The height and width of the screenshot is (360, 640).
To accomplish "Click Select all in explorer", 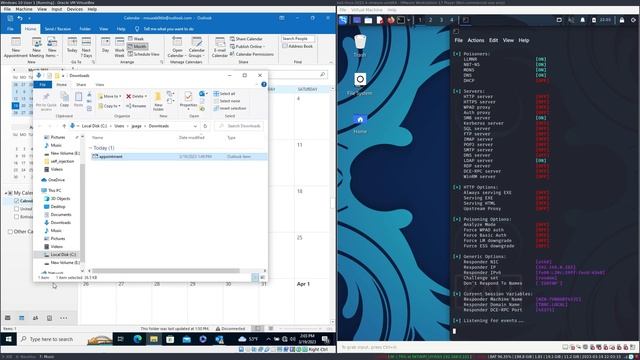I will click(x=224, y=93).
